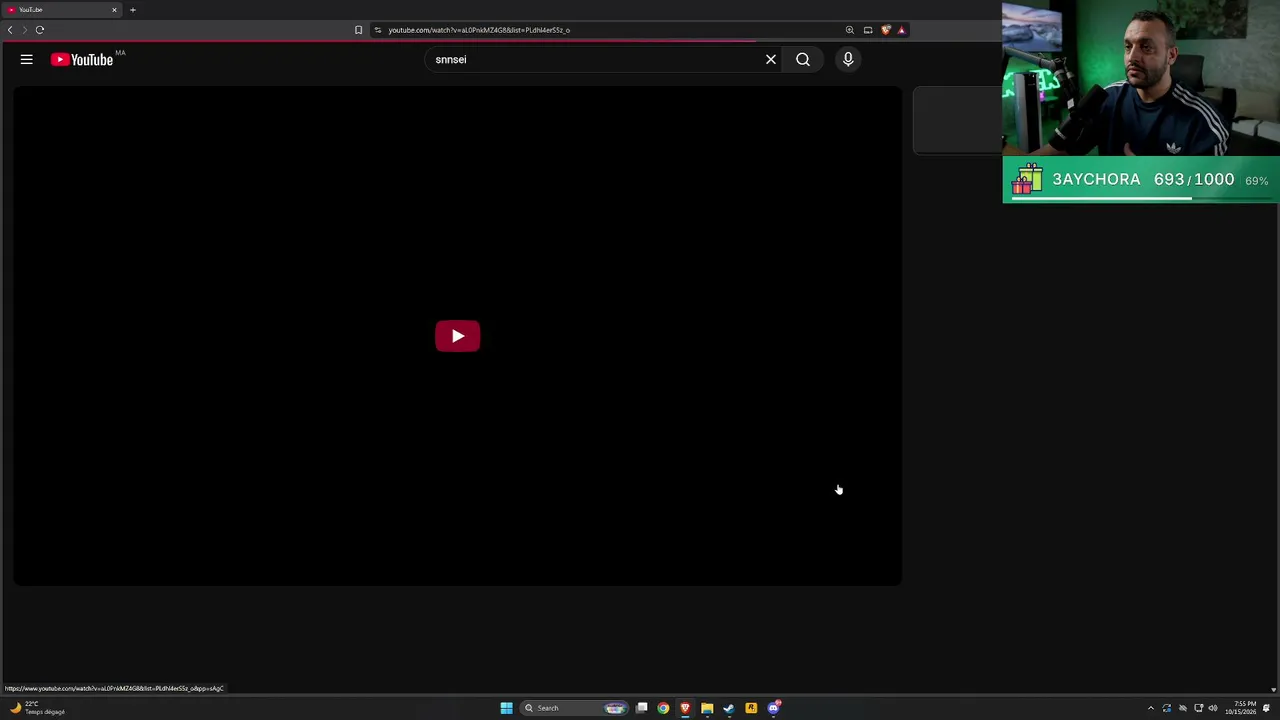Open the clock showing 7:55 PM

coord(1240,708)
